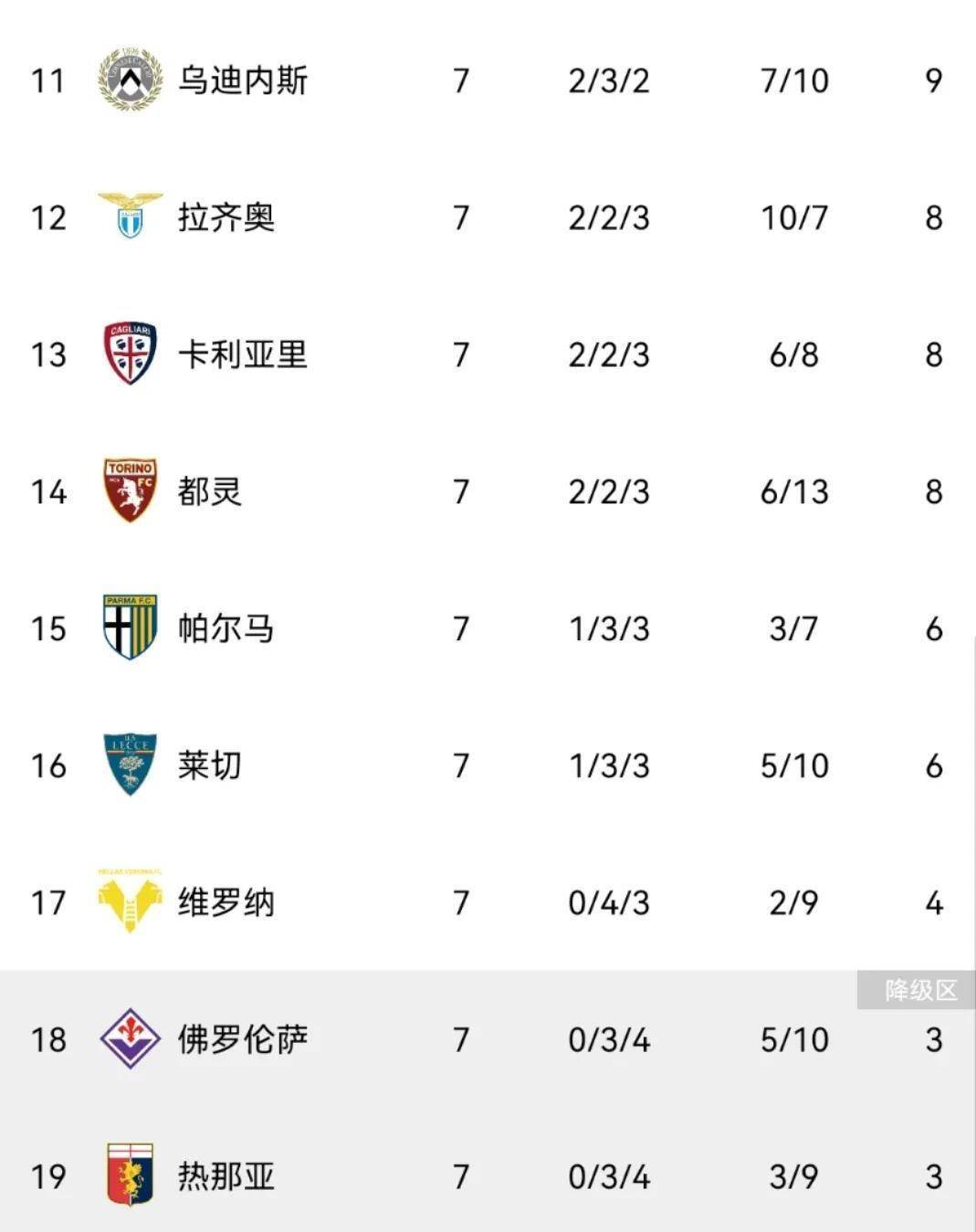The height and width of the screenshot is (1232, 976).
Task: Click the 降级区 relegation zone label
Action: point(919,990)
